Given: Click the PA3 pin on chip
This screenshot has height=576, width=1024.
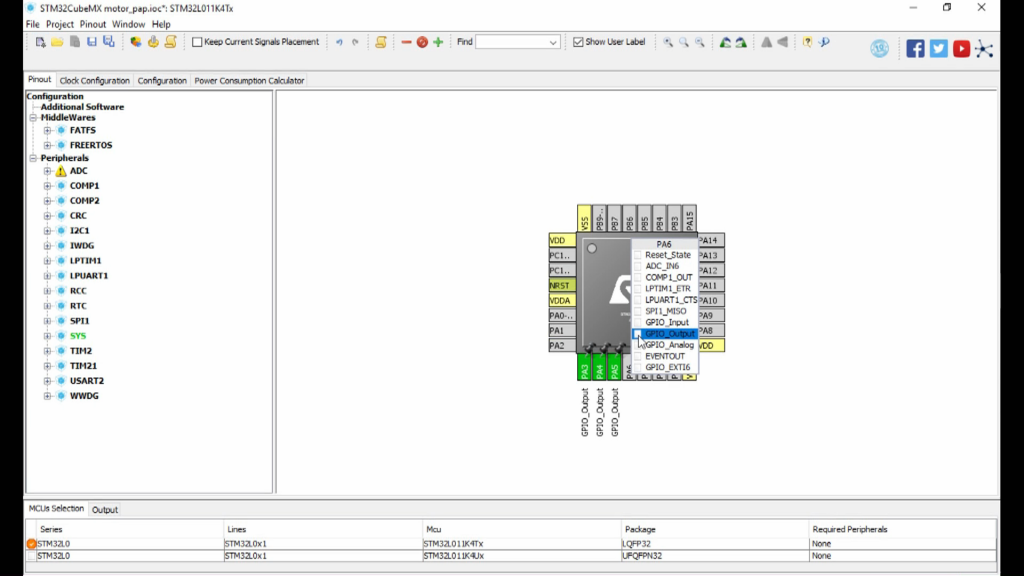Looking at the screenshot, I should (584, 371).
